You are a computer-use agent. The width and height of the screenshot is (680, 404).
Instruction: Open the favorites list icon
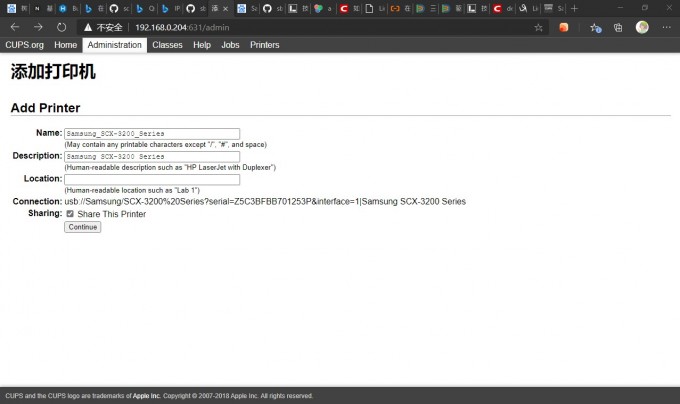point(595,28)
